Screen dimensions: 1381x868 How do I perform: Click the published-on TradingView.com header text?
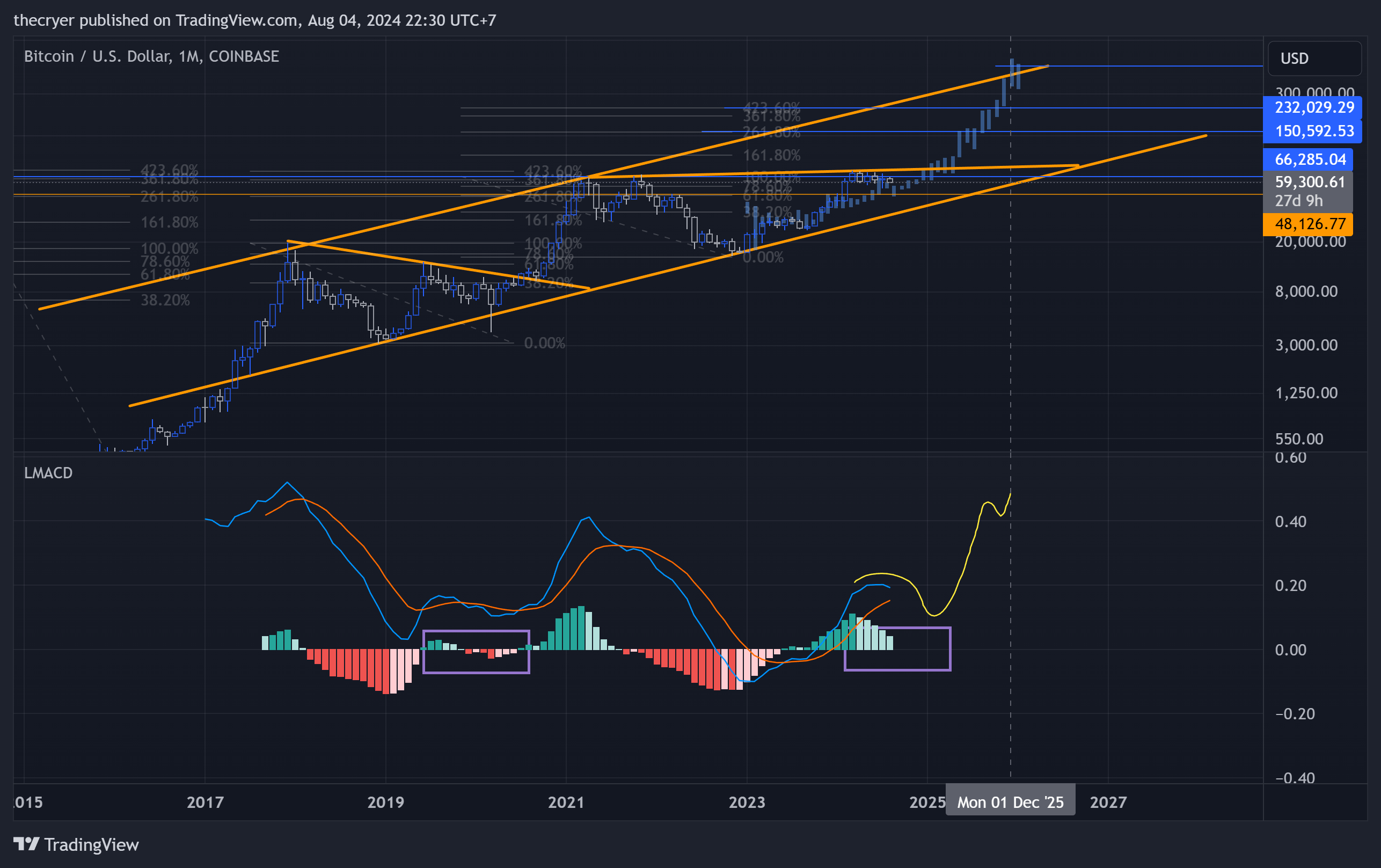[254, 20]
